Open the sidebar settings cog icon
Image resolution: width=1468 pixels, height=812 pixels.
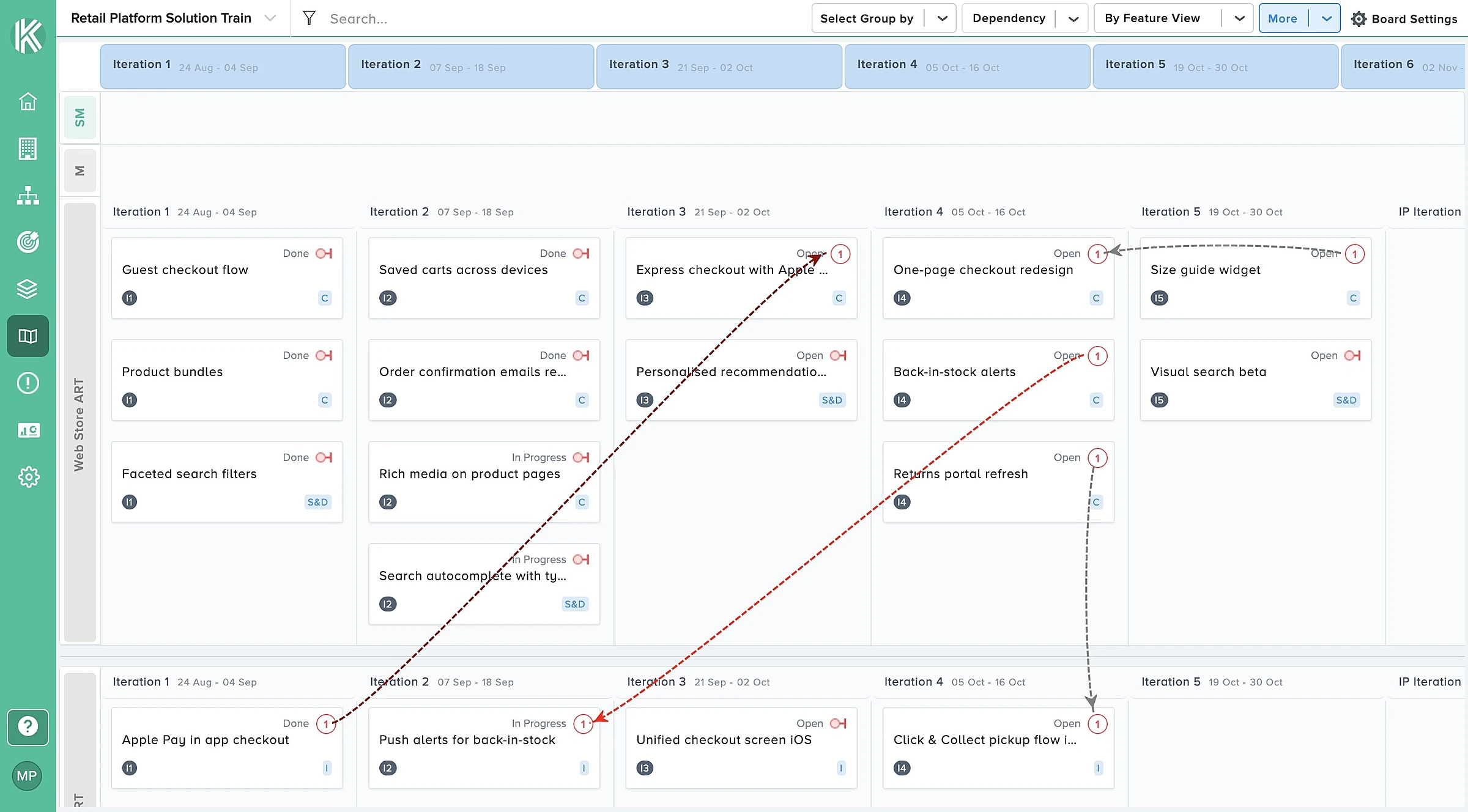pos(28,477)
